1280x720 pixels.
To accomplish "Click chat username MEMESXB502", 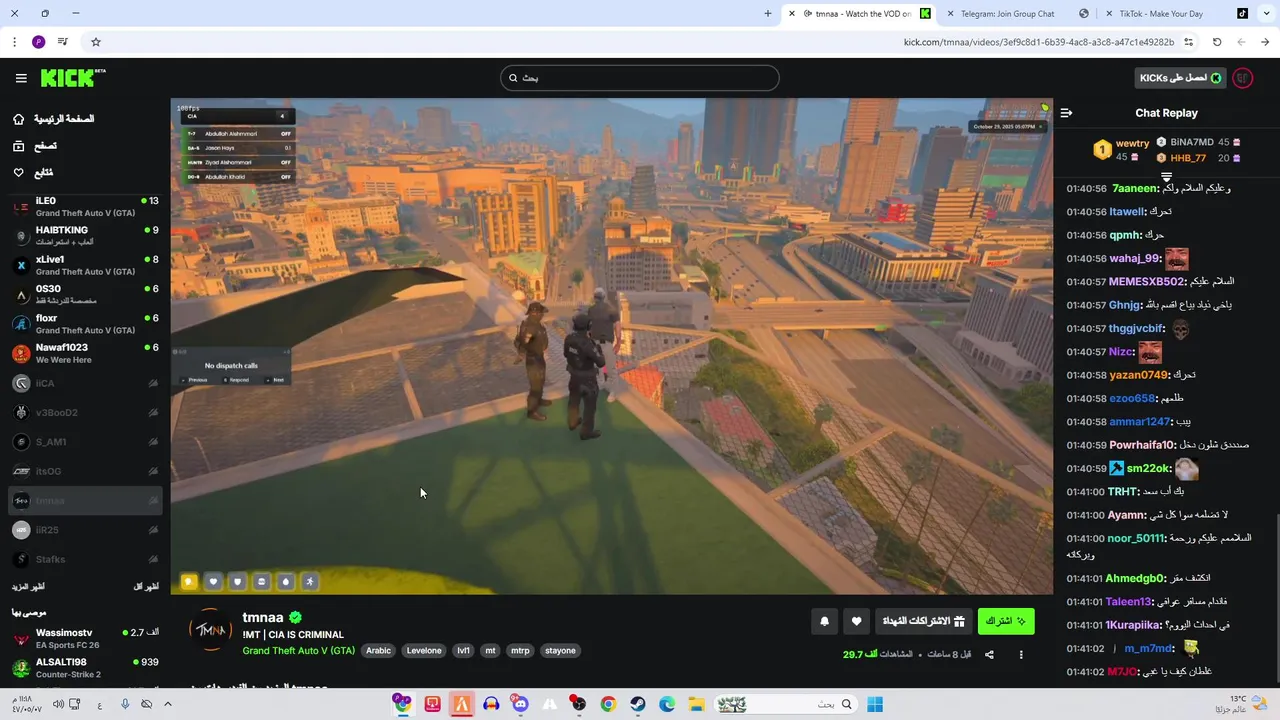I will tap(1147, 282).
